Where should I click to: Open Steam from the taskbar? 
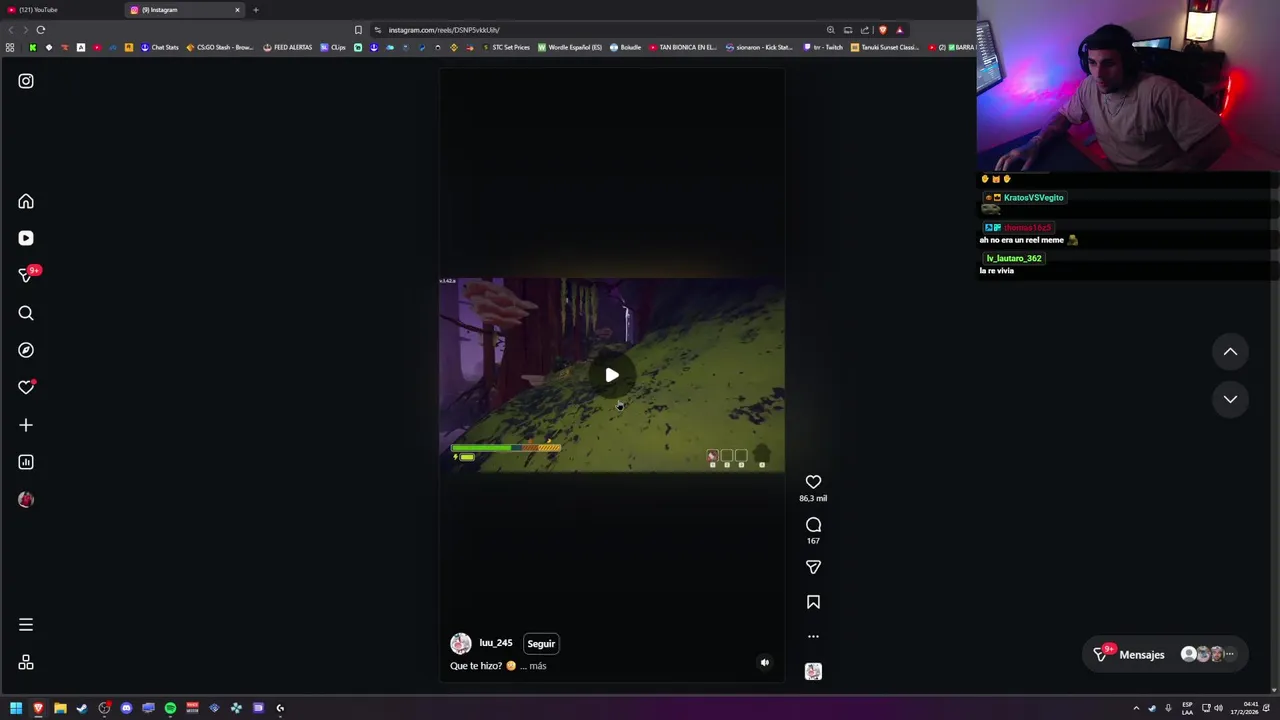point(82,708)
